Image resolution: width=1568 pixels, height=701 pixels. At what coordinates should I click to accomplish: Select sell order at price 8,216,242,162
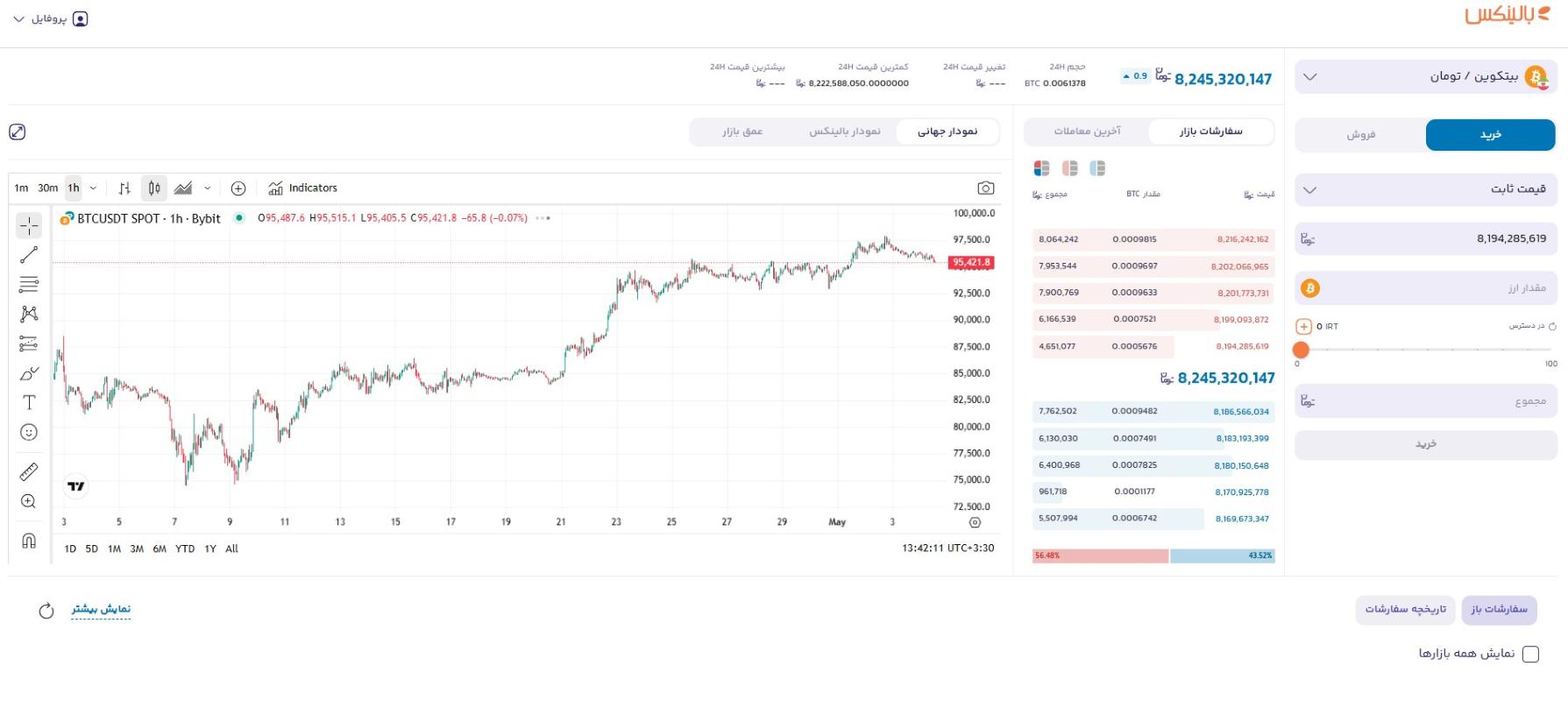pos(1153,239)
